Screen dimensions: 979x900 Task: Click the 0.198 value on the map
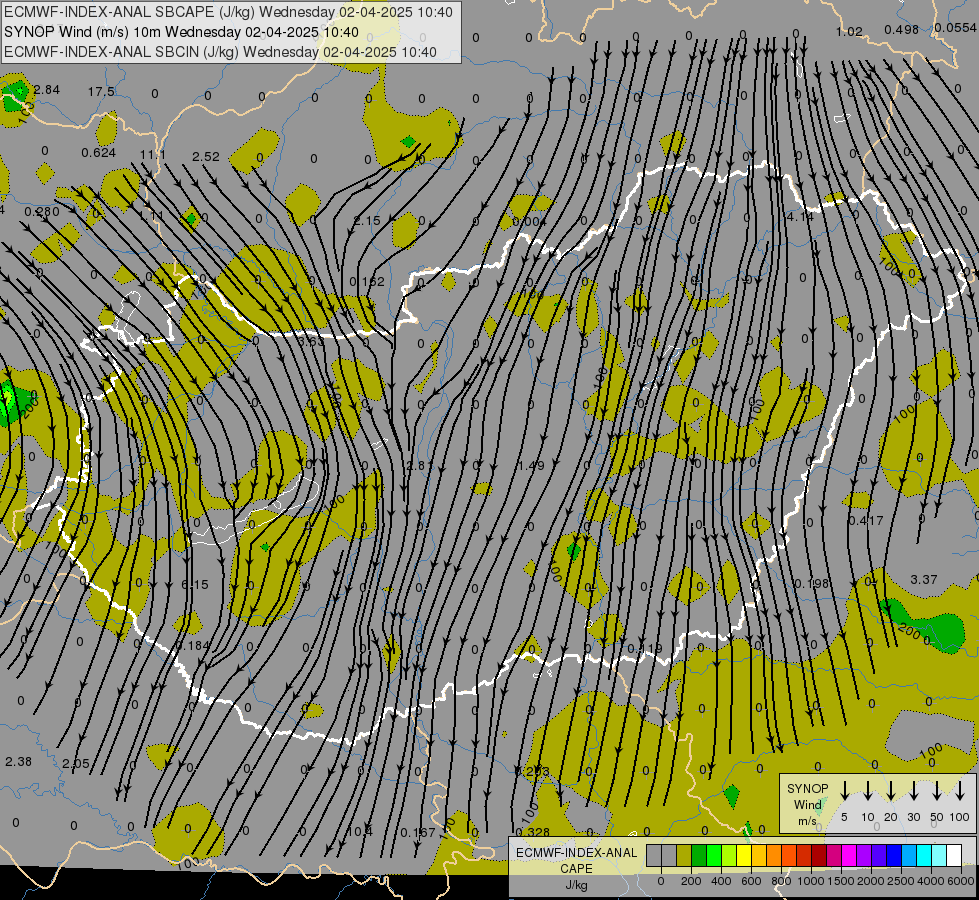(812, 583)
